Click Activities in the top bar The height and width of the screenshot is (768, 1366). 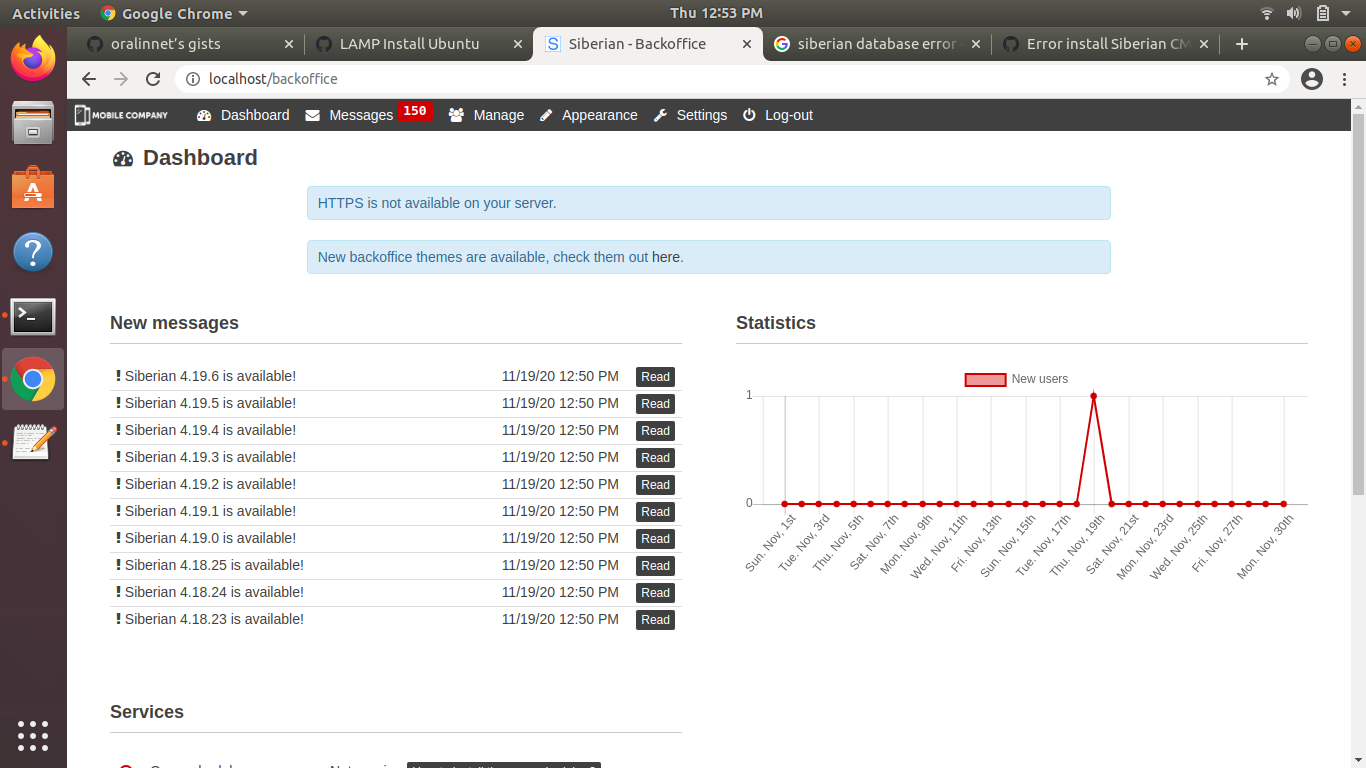(x=45, y=13)
